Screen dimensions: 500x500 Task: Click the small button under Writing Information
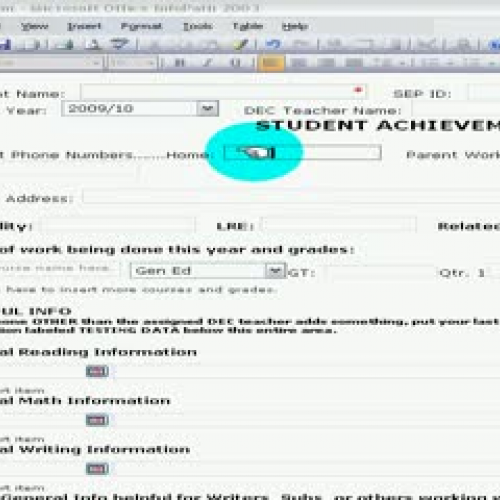97,469
